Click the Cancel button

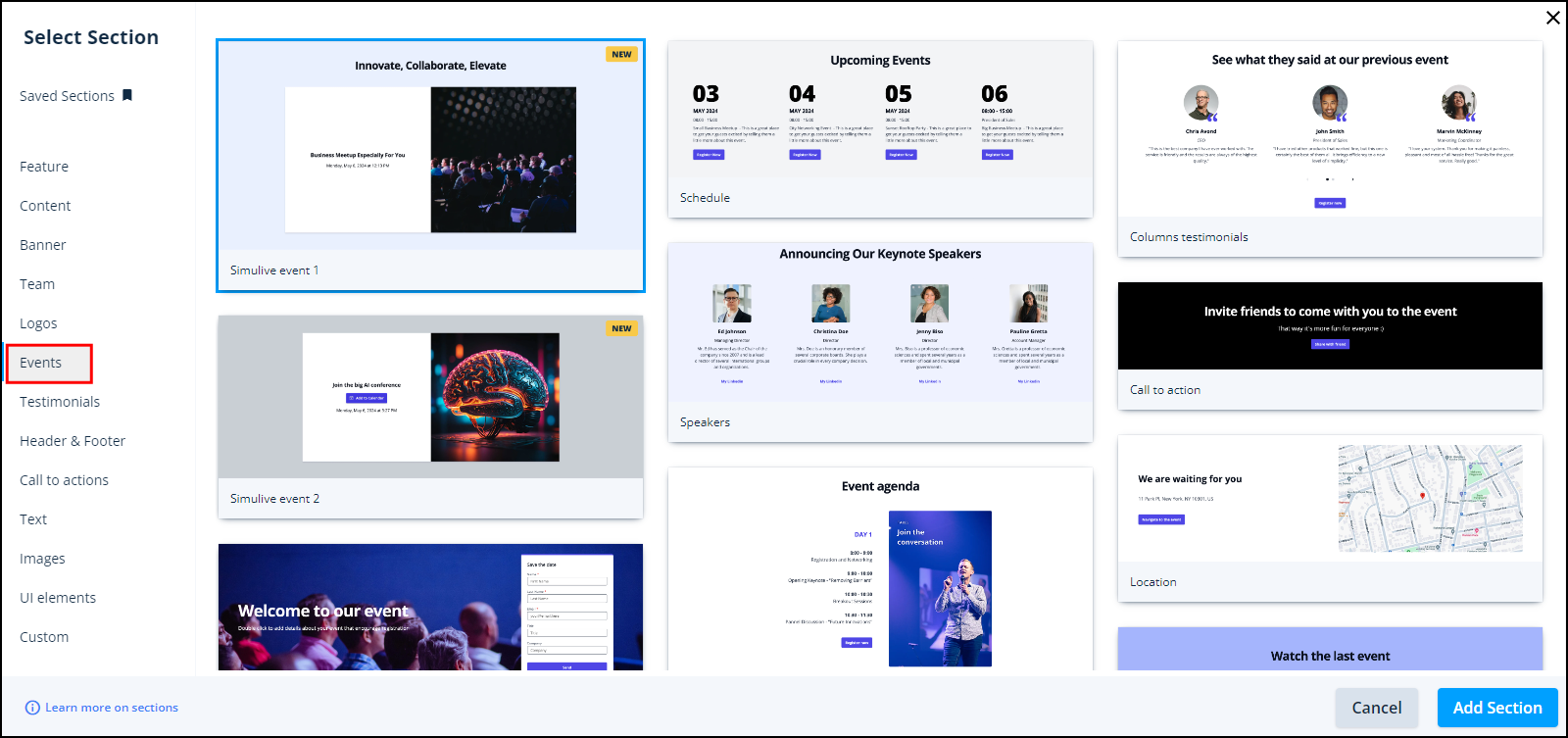[1376, 708]
